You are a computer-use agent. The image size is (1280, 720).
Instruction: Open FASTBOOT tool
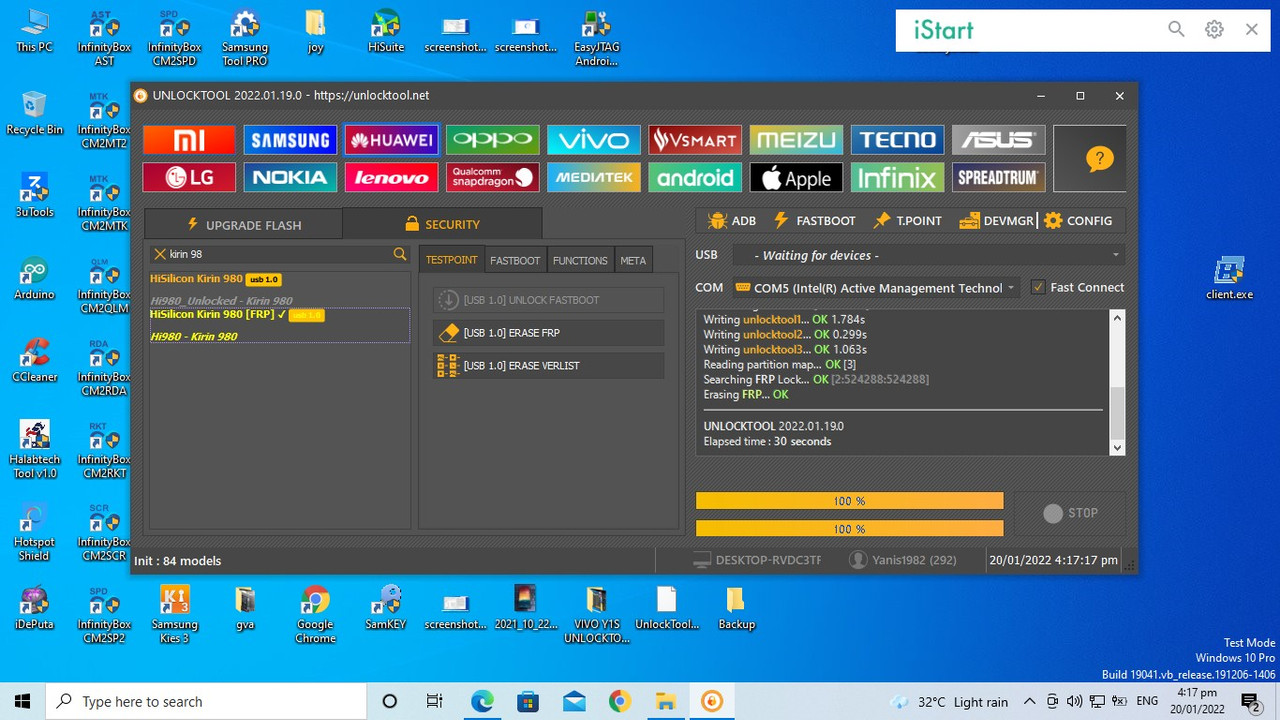(x=813, y=221)
